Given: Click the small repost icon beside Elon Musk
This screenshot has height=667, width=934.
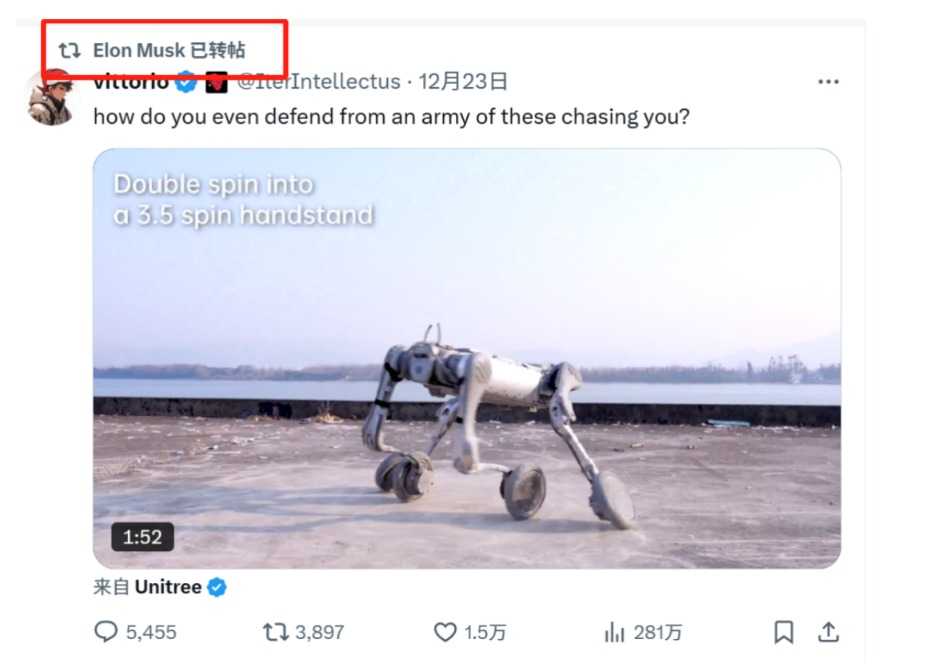Looking at the screenshot, I should pyautogui.click(x=69, y=50).
